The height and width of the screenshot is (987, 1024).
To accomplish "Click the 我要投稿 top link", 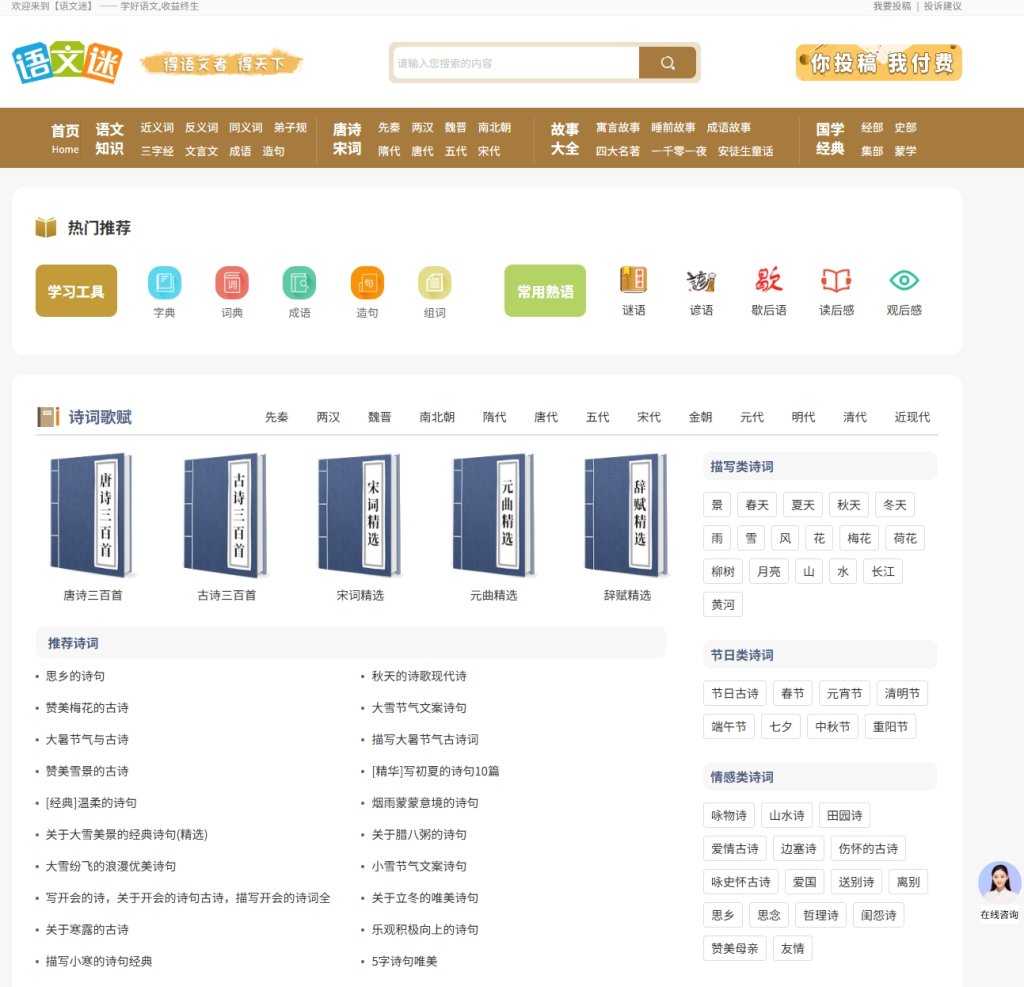I will click(x=892, y=6).
